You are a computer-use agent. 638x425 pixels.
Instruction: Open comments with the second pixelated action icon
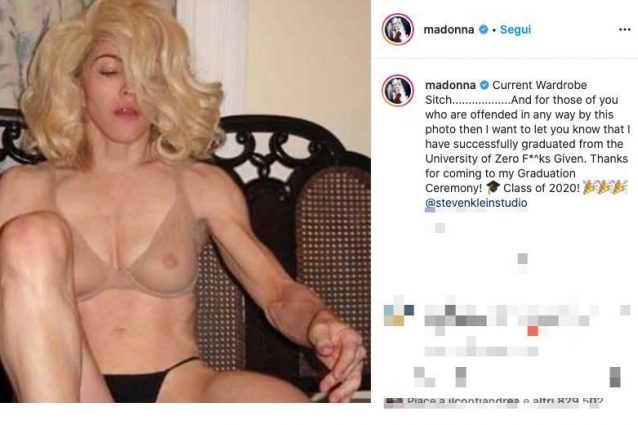(x=461, y=377)
